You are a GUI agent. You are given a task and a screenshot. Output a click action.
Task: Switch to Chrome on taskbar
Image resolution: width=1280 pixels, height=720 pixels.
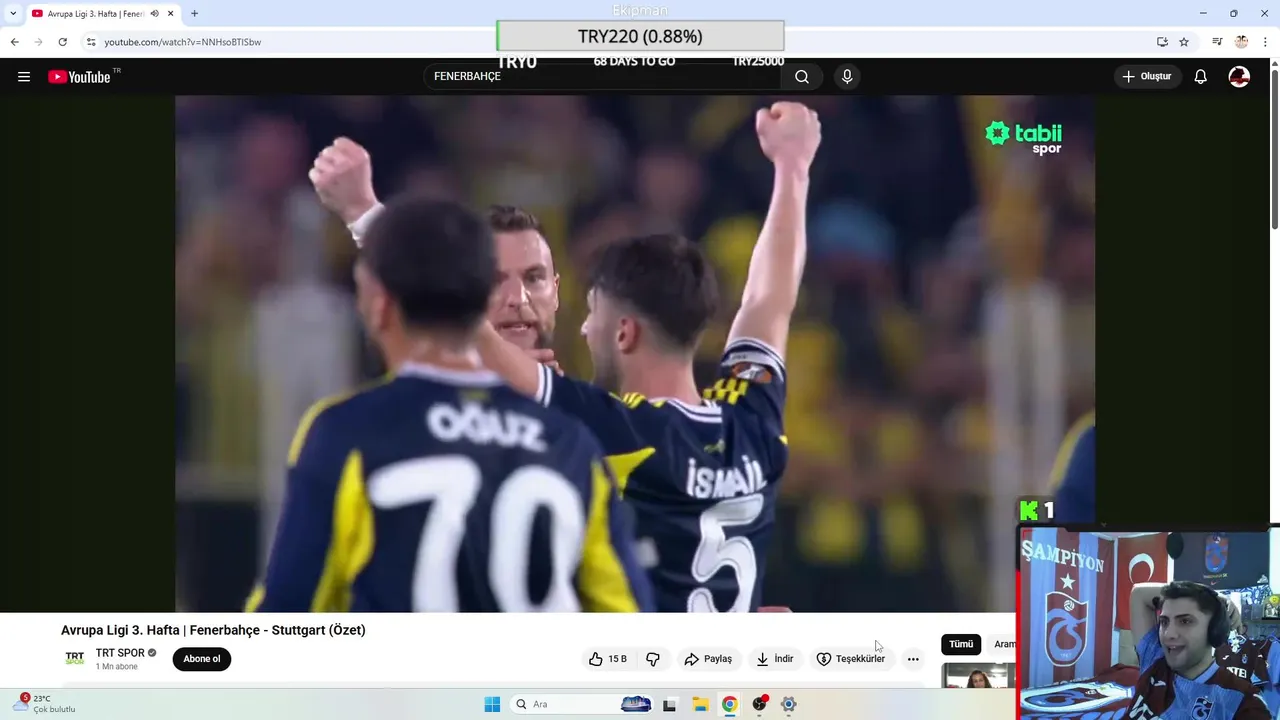730,704
